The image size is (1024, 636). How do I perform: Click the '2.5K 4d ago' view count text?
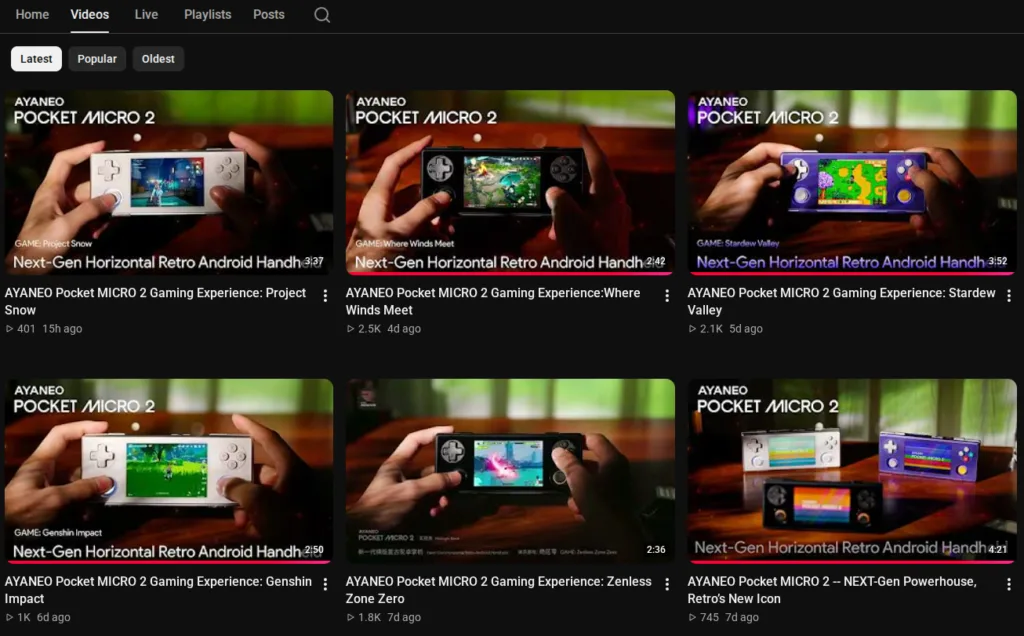[384, 328]
